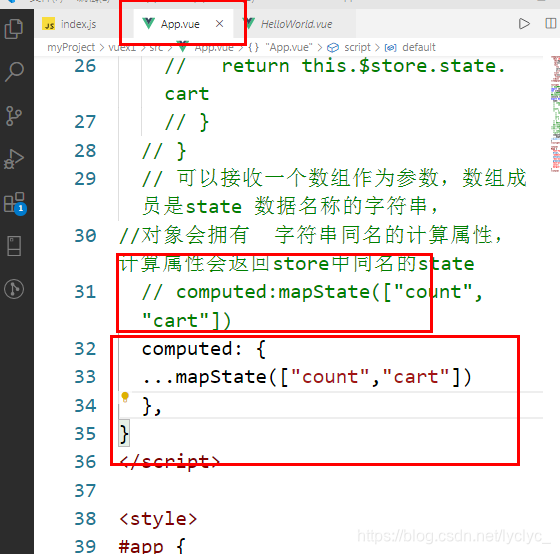
Task: Click the lightbulb quick-fix icon
Action: point(125,397)
